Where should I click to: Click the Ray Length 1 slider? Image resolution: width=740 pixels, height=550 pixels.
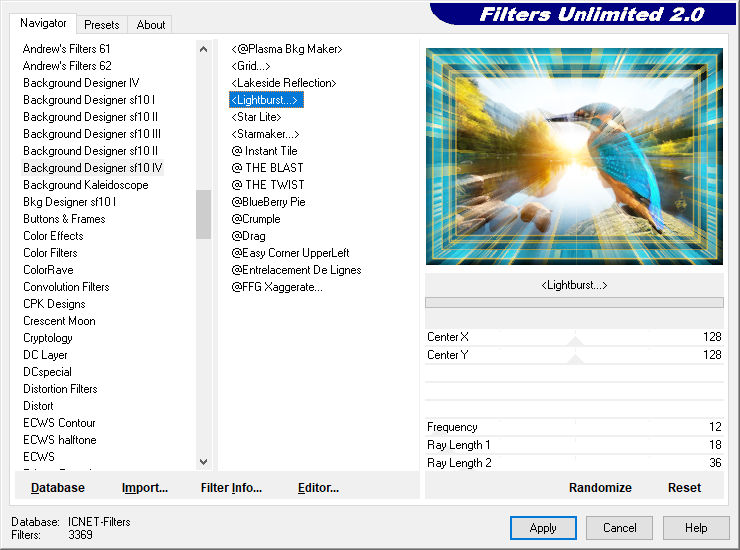coord(574,445)
